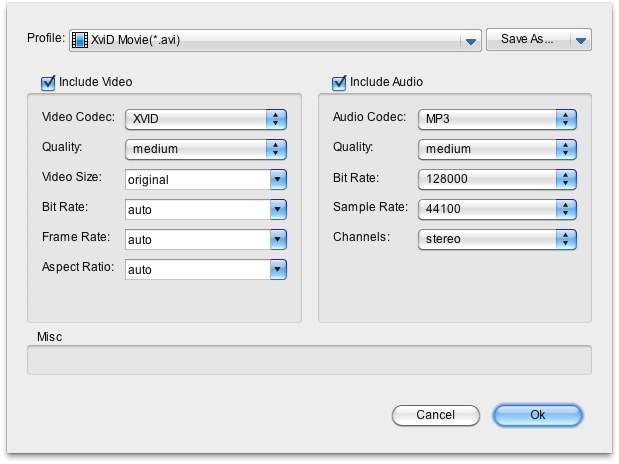This screenshot has height=464, width=619.
Task: Click the Cancel button
Action: pyautogui.click(x=436, y=415)
